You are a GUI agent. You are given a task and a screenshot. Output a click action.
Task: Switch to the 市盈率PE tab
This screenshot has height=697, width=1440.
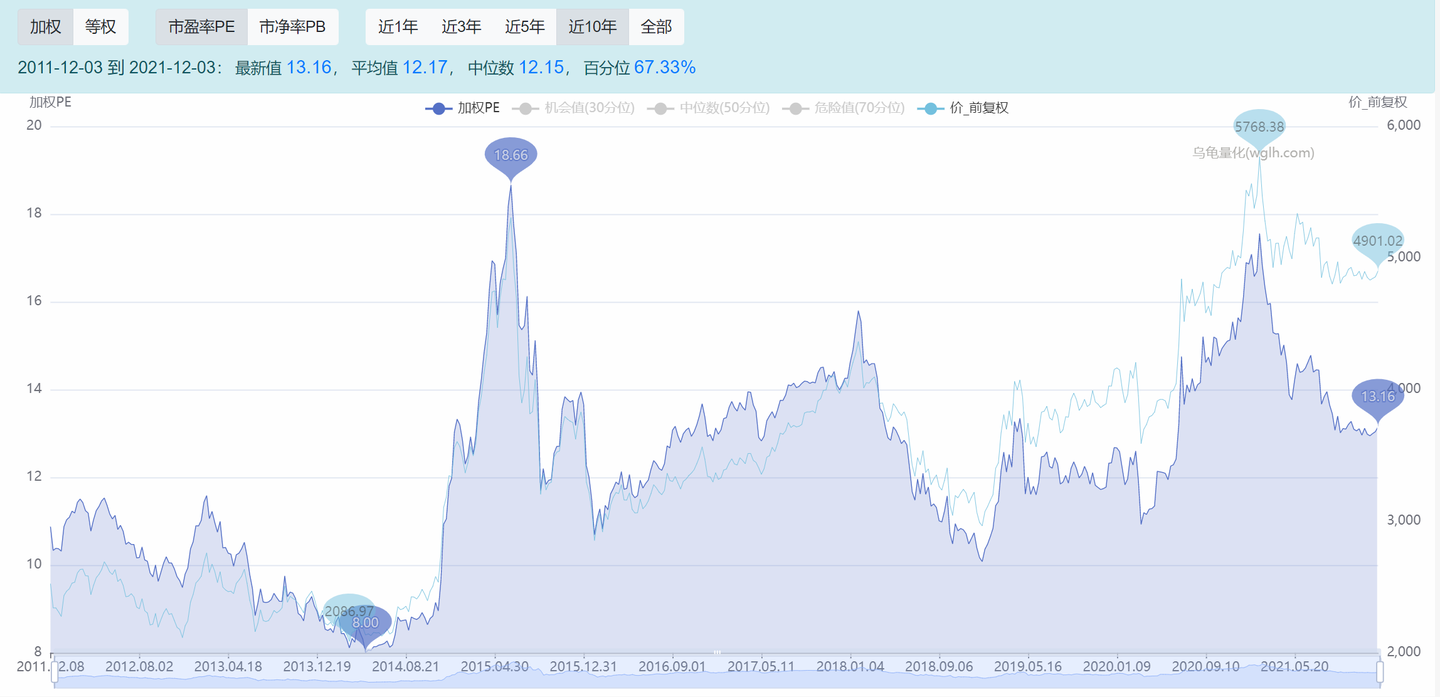(x=202, y=26)
